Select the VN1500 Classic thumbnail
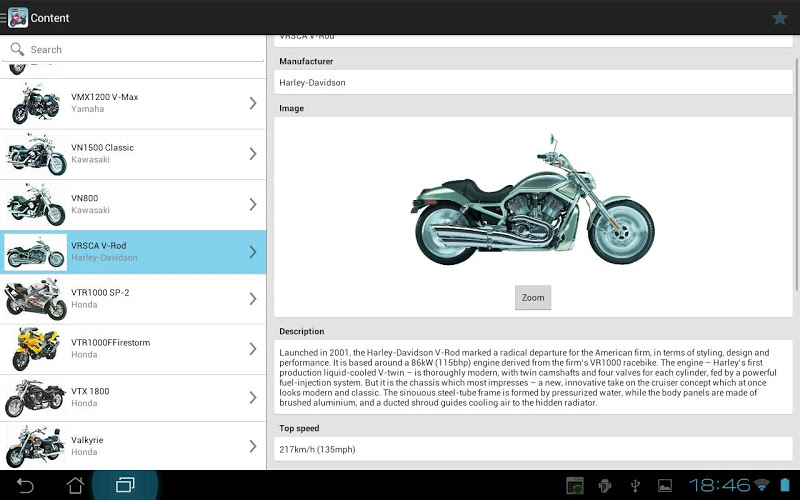800x500 pixels. tap(36, 154)
